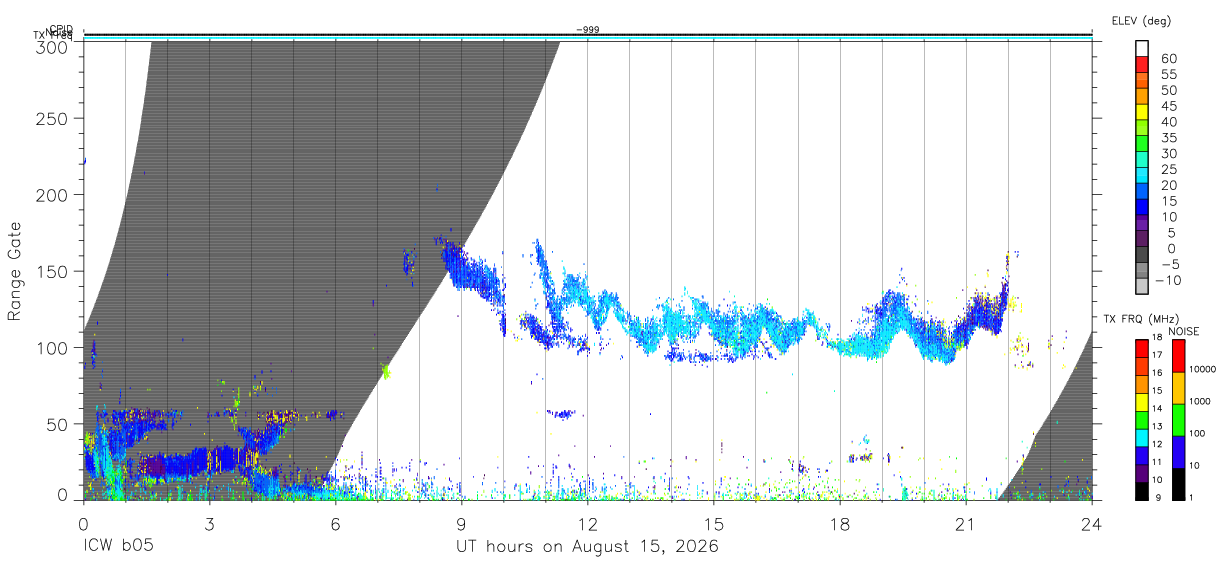Click the black bottom segment of TX FRQ scale
This screenshot has width=1228, height=567.
[1142, 493]
